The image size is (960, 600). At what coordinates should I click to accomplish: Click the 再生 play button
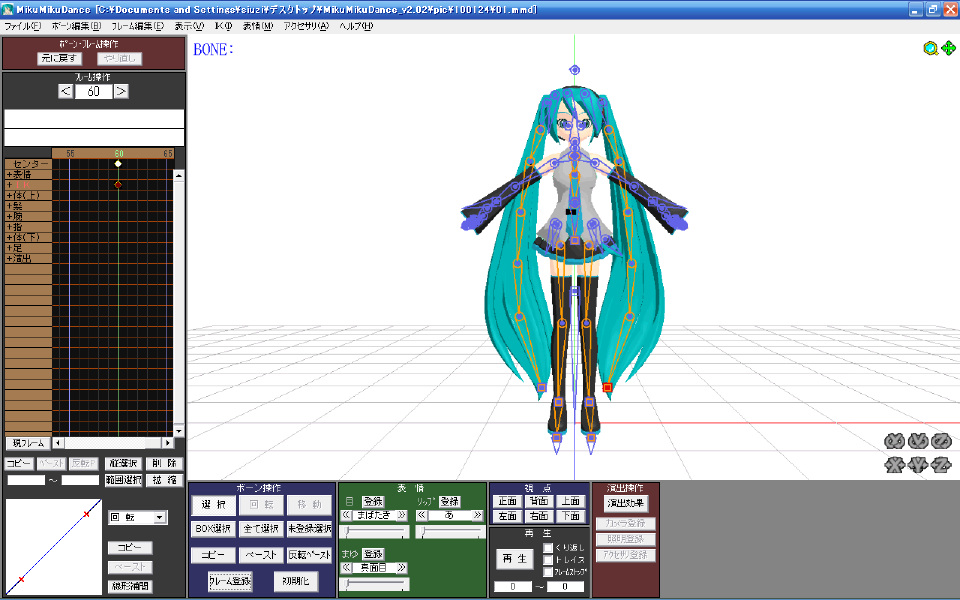tap(514, 558)
